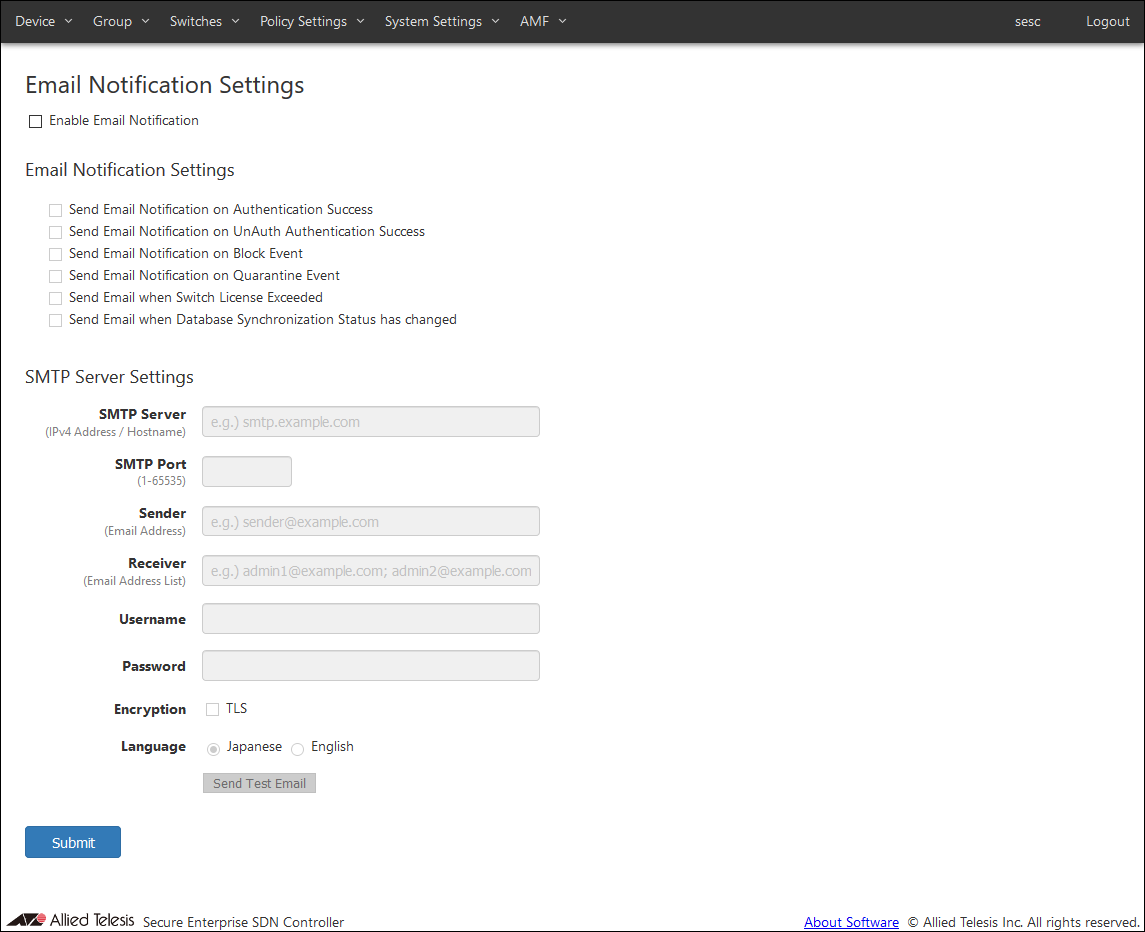The height and width of the screenshot is (932, 1145).
Task: Focus the SMTP Port field
Action: point(247,472)
